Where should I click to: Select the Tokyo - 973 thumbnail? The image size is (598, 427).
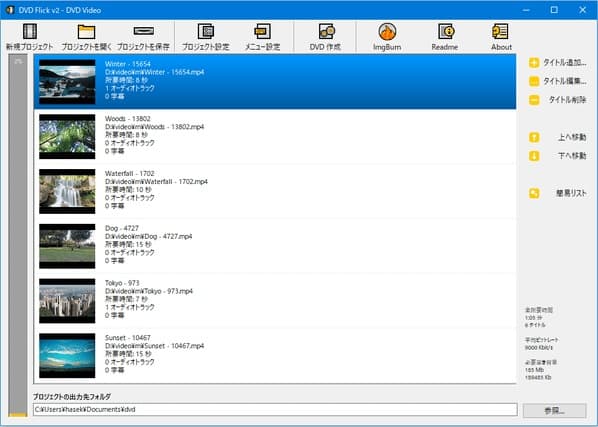click(67, 301)
